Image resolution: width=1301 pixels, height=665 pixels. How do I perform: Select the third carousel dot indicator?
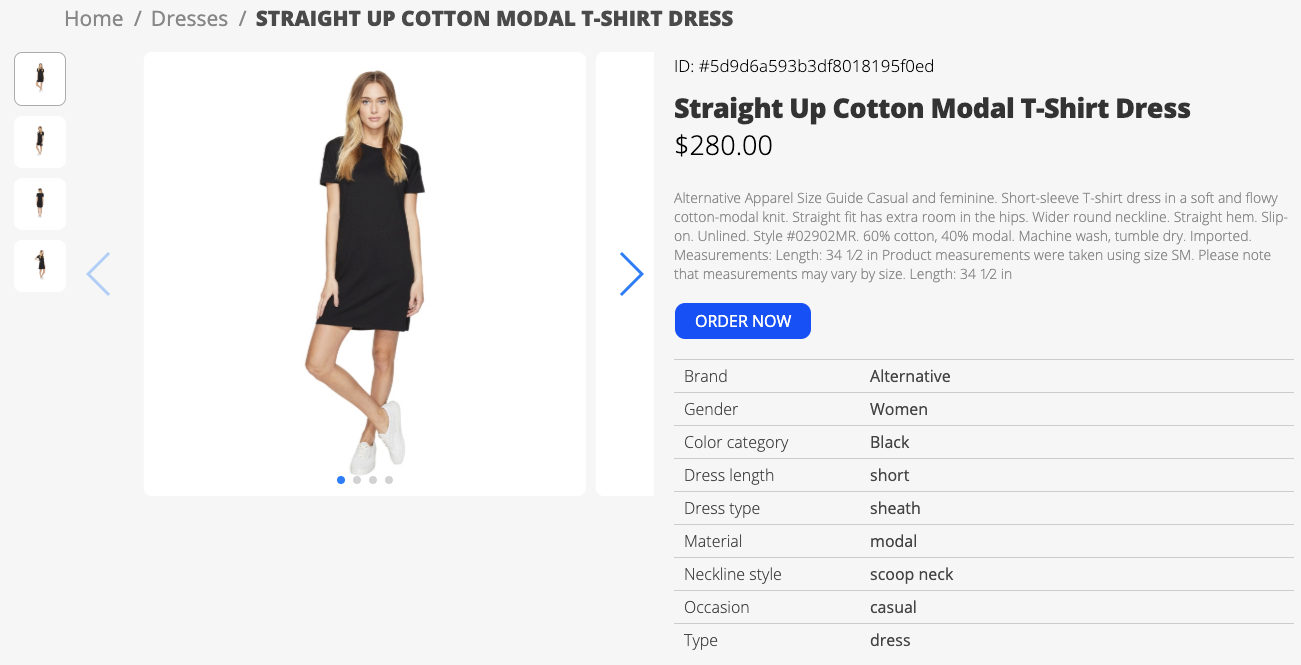(373, 480)
